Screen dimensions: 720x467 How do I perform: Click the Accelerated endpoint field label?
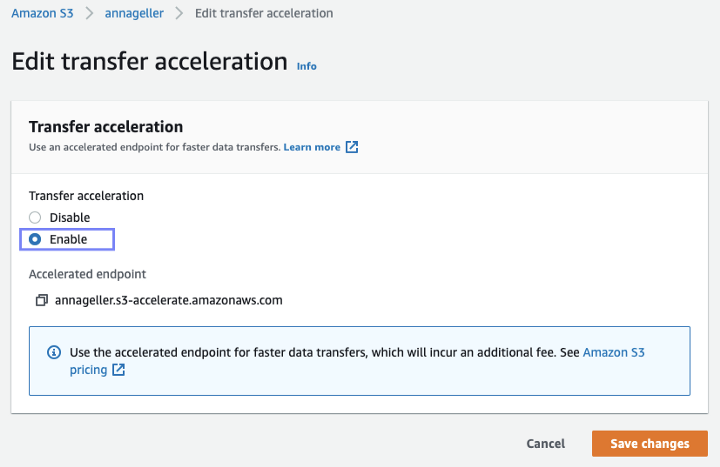(x=88, y=274)
